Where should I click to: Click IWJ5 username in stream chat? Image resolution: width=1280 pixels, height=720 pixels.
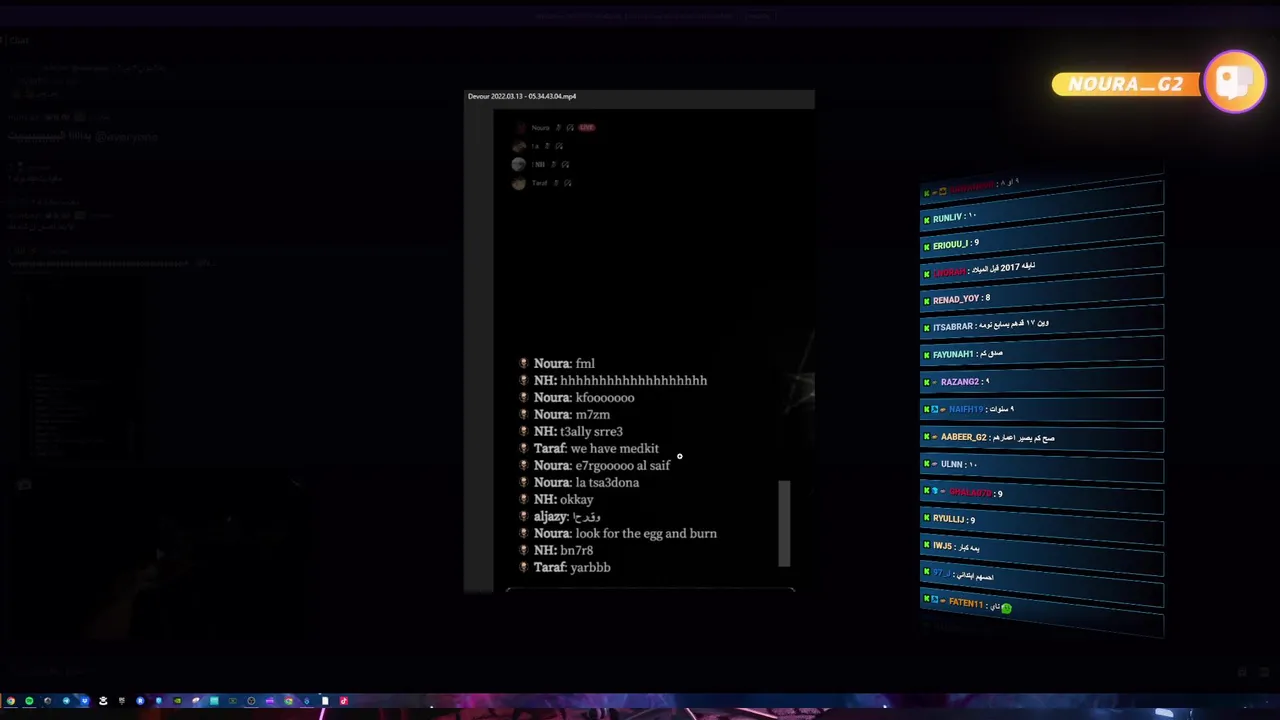pos(942,546)
